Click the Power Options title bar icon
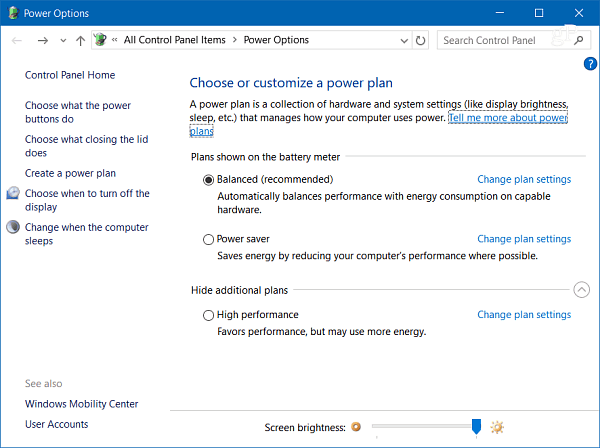 point(13,13)
